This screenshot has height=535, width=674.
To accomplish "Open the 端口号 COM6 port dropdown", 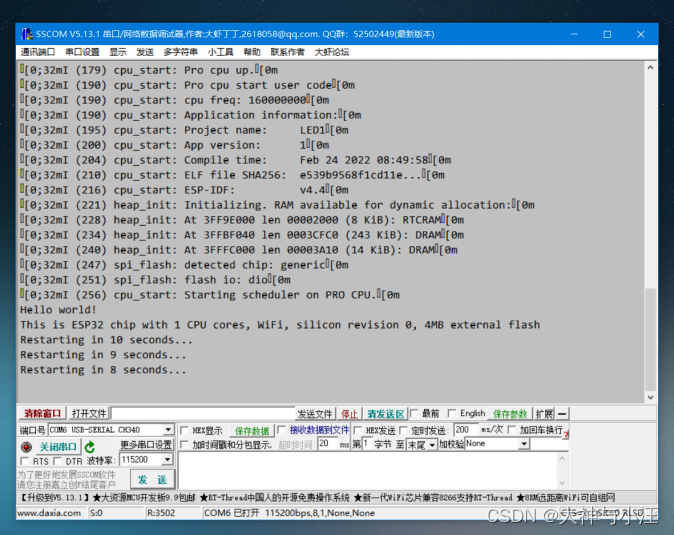I will pos(168,430).
